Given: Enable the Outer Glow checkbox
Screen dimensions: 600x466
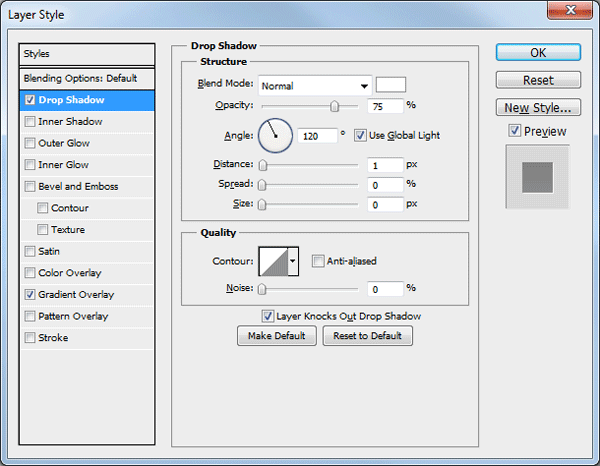Looking at the screenshot, I should coord(30,143).
